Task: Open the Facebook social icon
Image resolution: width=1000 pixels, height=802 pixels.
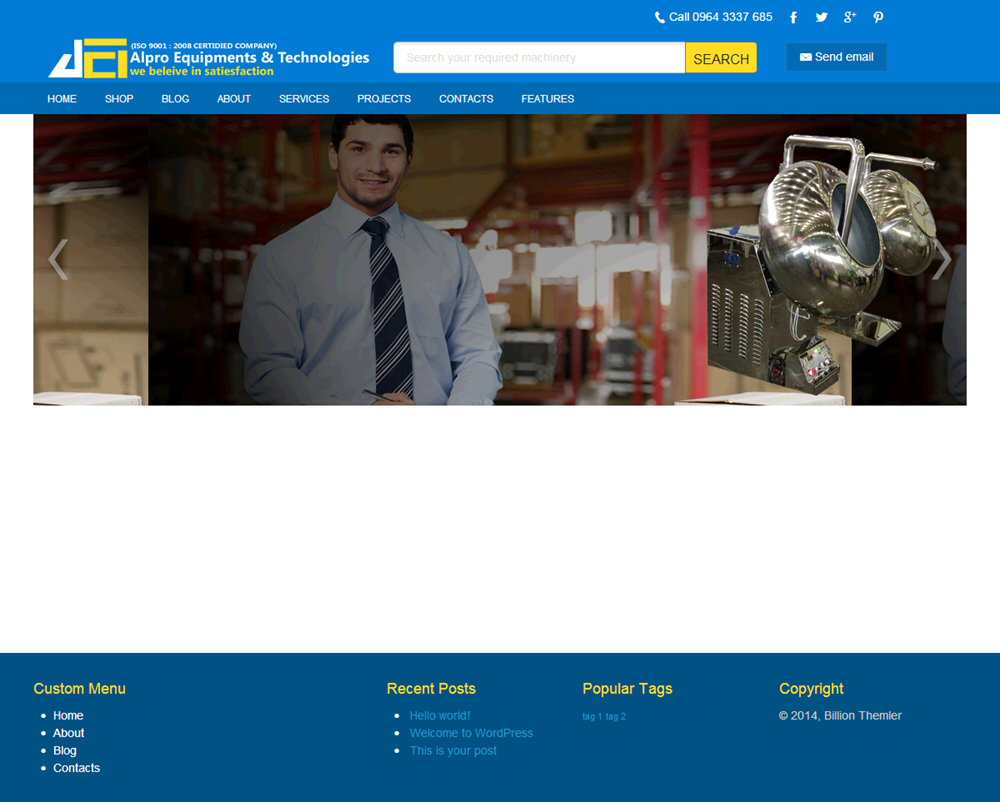Action: (x=793, y=17)
